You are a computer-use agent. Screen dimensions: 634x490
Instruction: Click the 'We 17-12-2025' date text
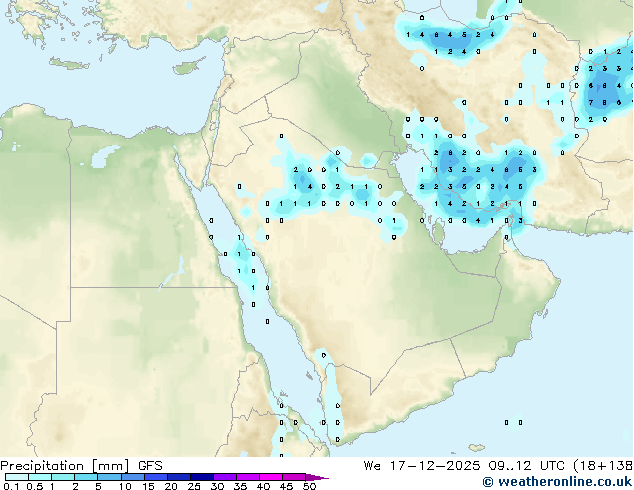(x=422, y=466)
